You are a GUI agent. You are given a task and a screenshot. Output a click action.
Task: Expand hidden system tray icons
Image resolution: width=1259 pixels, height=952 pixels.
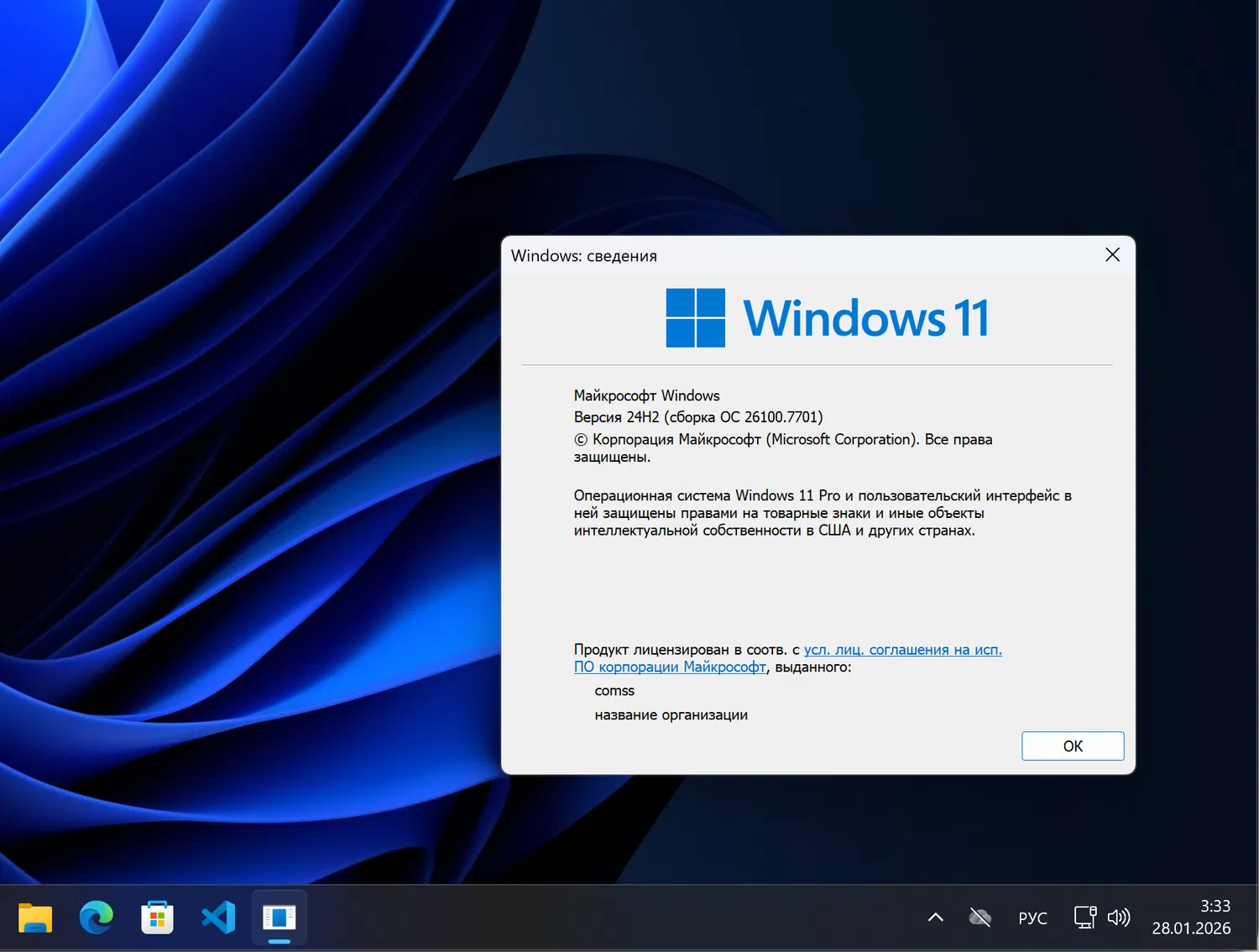point(935,918)
